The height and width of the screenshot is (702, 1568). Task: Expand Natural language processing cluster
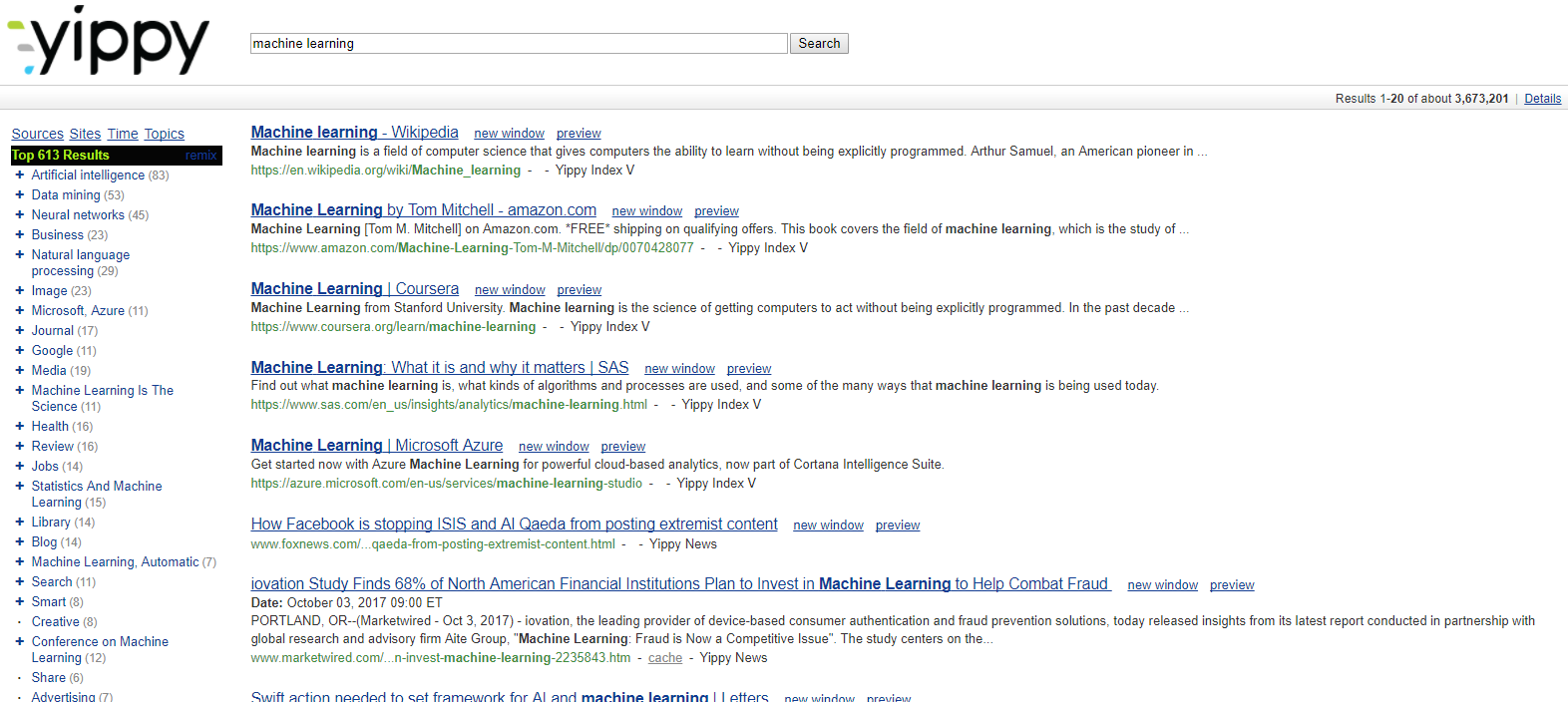point(19,254)
